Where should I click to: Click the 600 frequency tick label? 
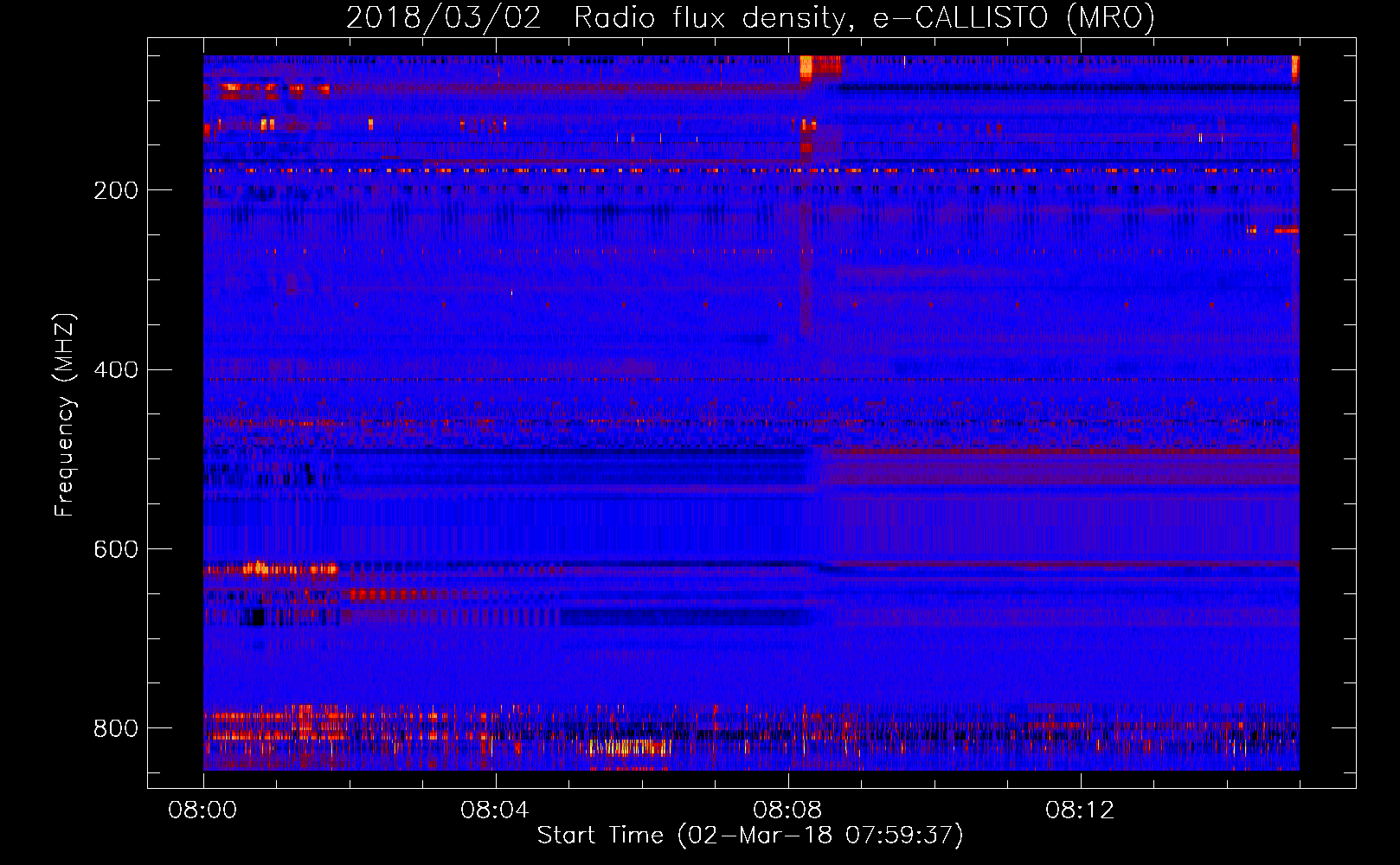pos(116,549)
